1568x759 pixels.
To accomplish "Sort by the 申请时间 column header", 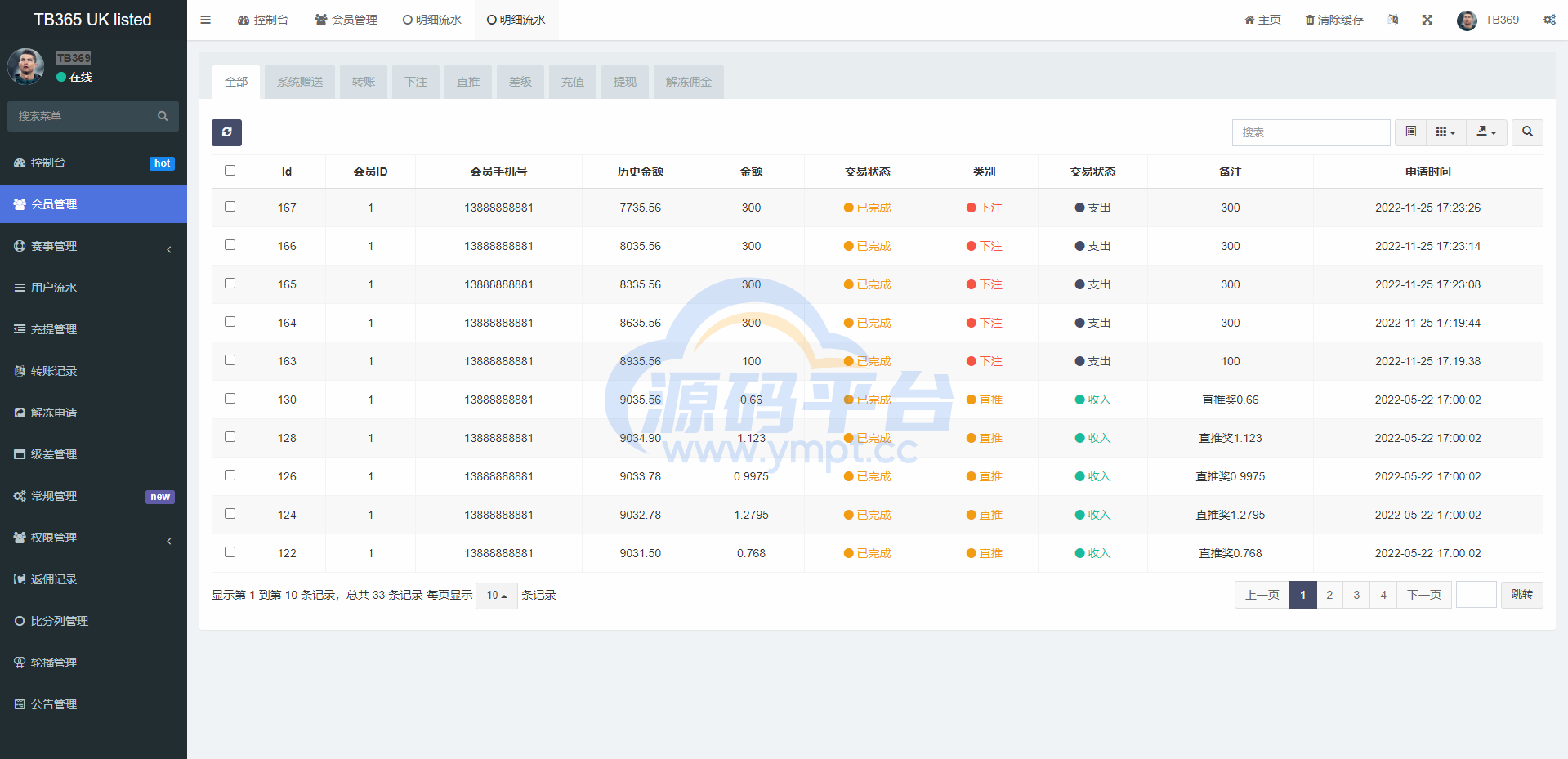I will 1428,172.
